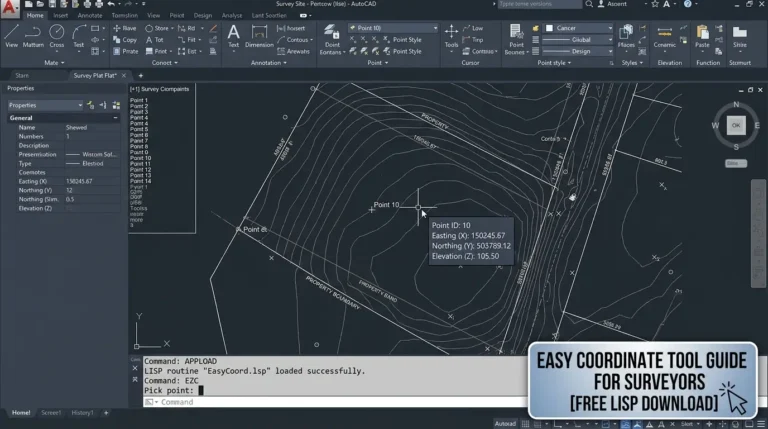
Task: Select Point 10 in the Survey Ciompaints list
Action: click(x=141, y=158)
